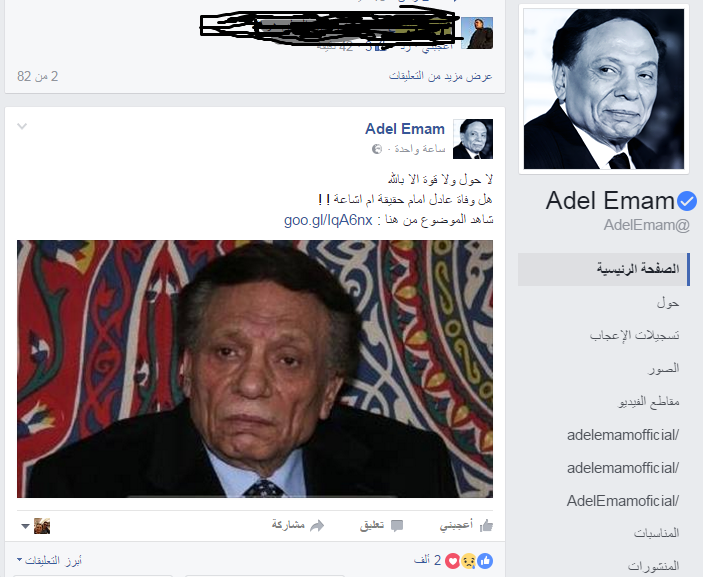Open the 'مقاطع الفيديو' sidebar item
The height and width of the screenshot is (577, 703).
pyautogui.click(x=649, y=401)
